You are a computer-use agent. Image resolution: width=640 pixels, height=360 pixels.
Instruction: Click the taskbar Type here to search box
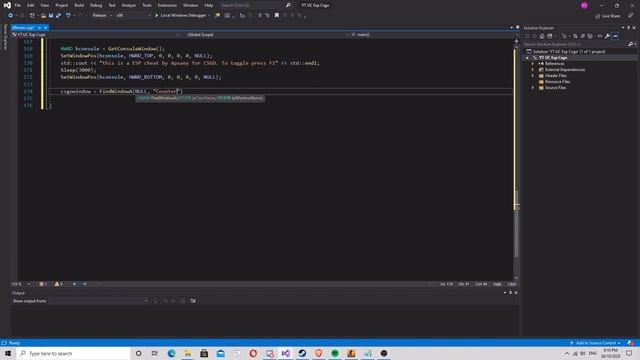pyautogui.click(x=73, y=353)
